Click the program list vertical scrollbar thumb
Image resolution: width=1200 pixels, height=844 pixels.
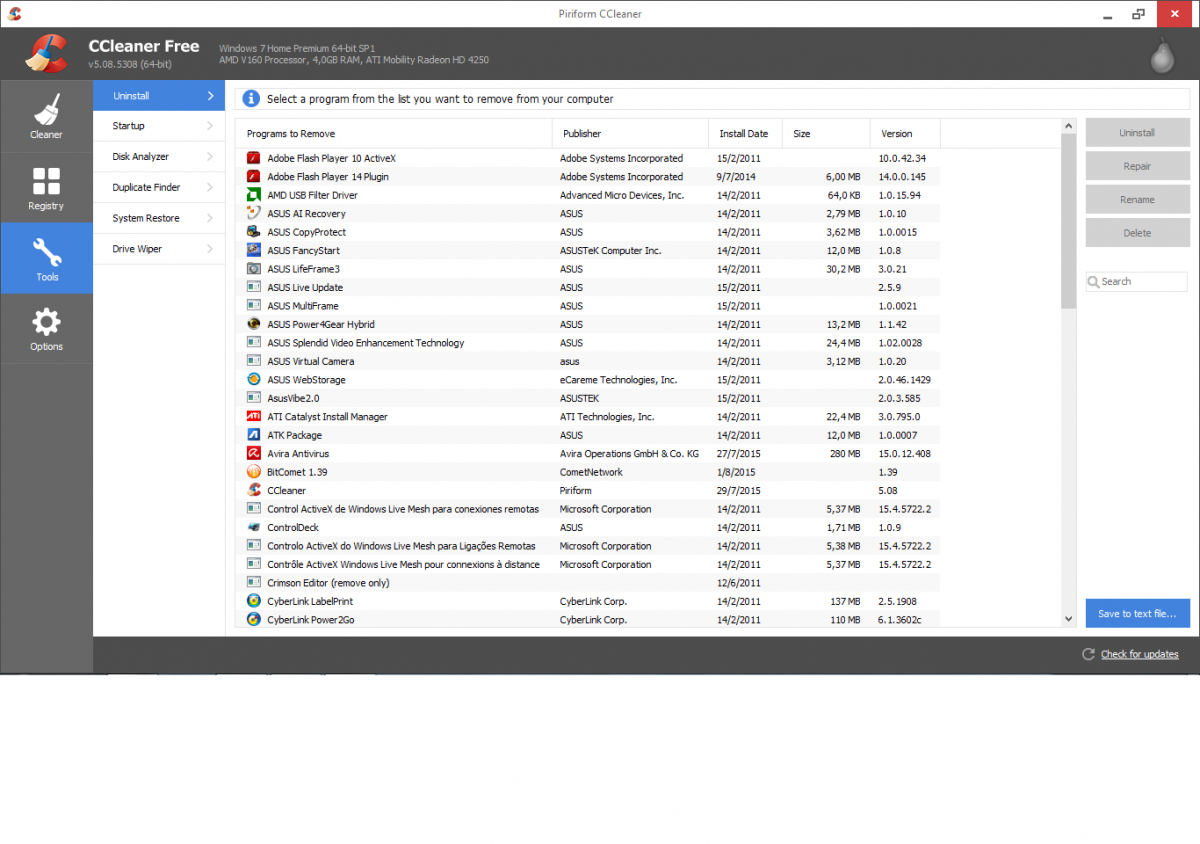click(1068, 220)
